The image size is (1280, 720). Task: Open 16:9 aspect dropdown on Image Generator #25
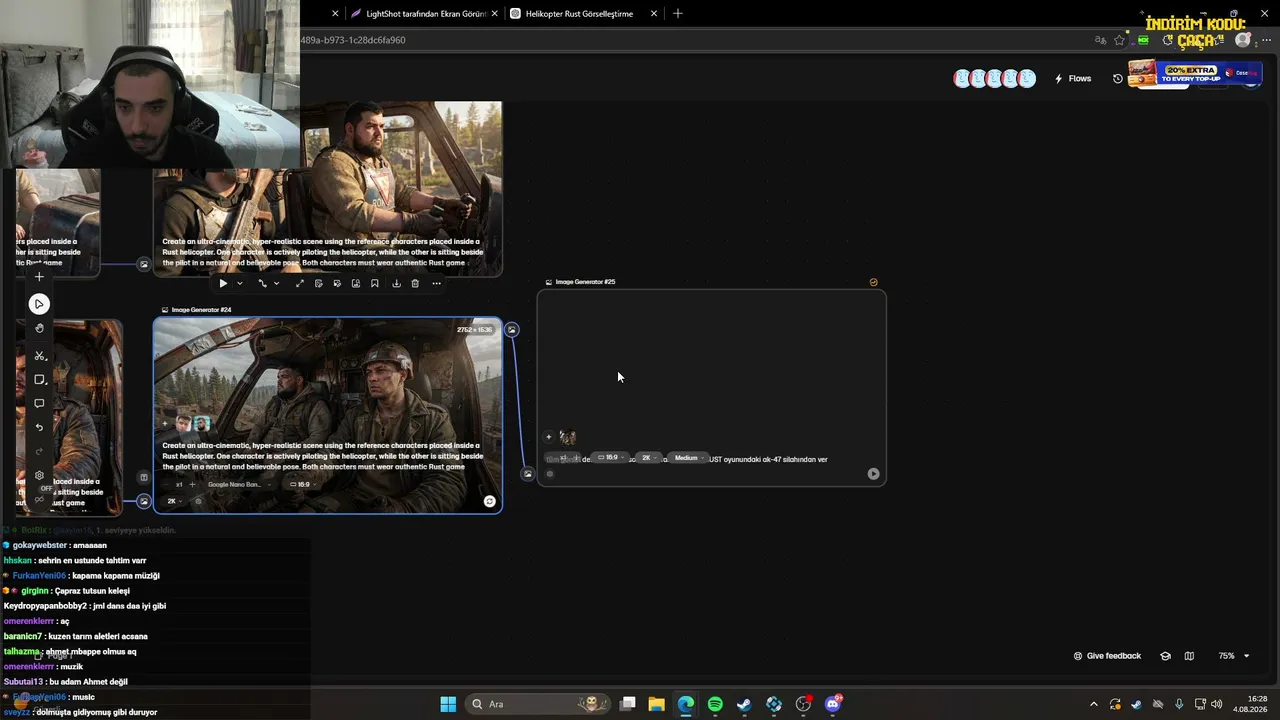(611, 458)
